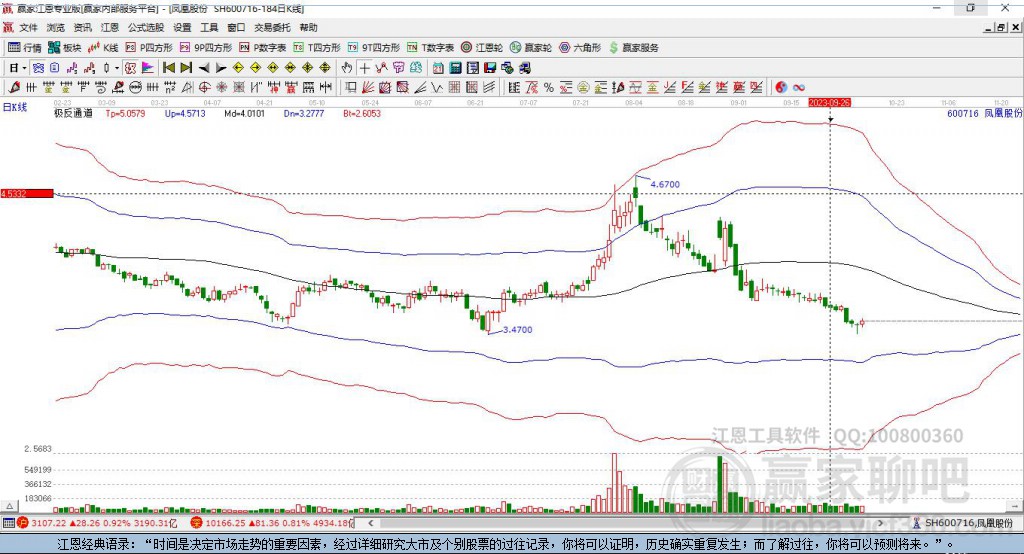This screenshot has height=554, width=1024.
Task: Click the 极反通道 indicator label
Action: (x=73, y=113)
